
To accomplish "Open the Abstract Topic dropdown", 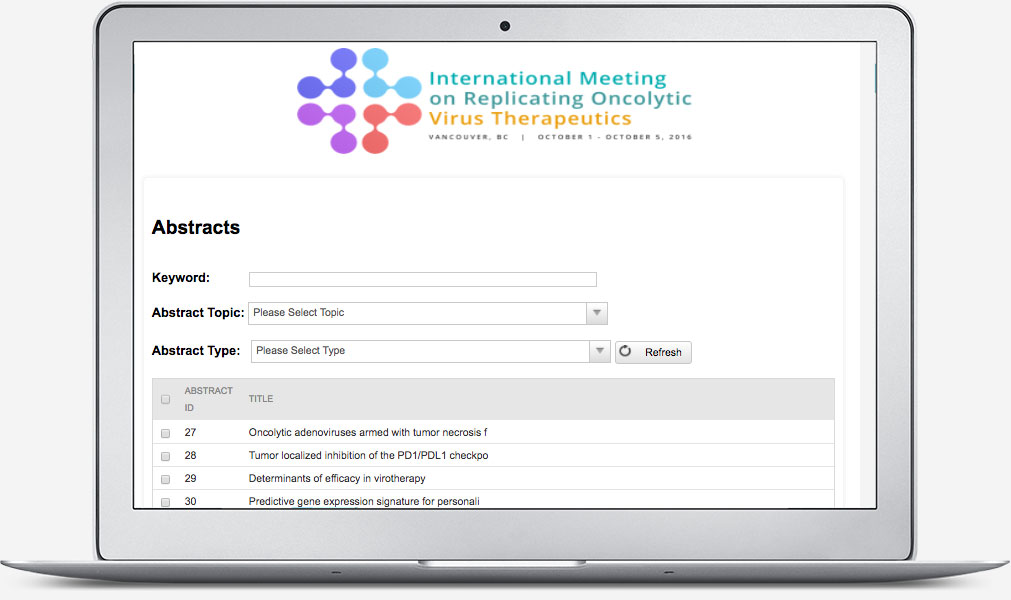I will (x=427, y=313).
